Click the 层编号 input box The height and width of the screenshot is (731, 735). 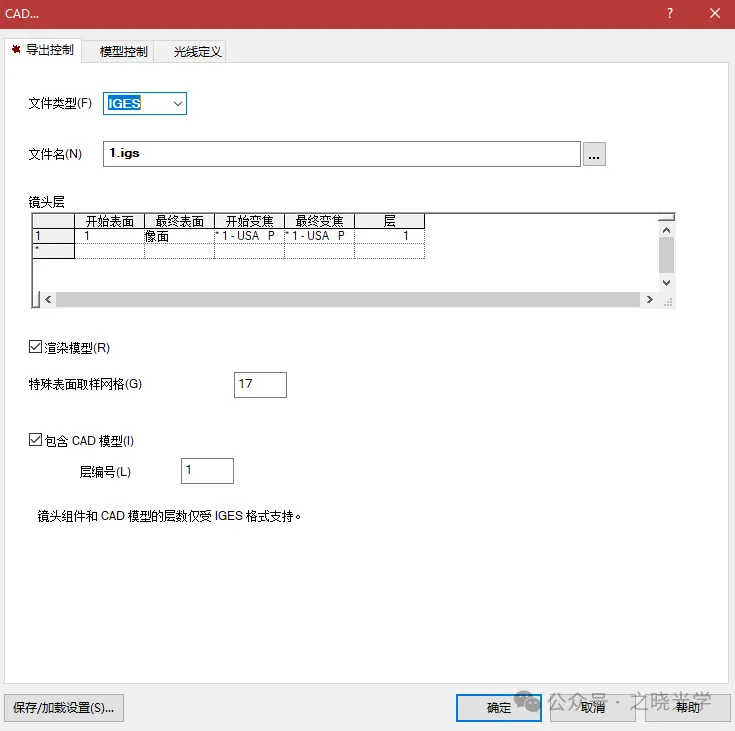pos(207,470)
